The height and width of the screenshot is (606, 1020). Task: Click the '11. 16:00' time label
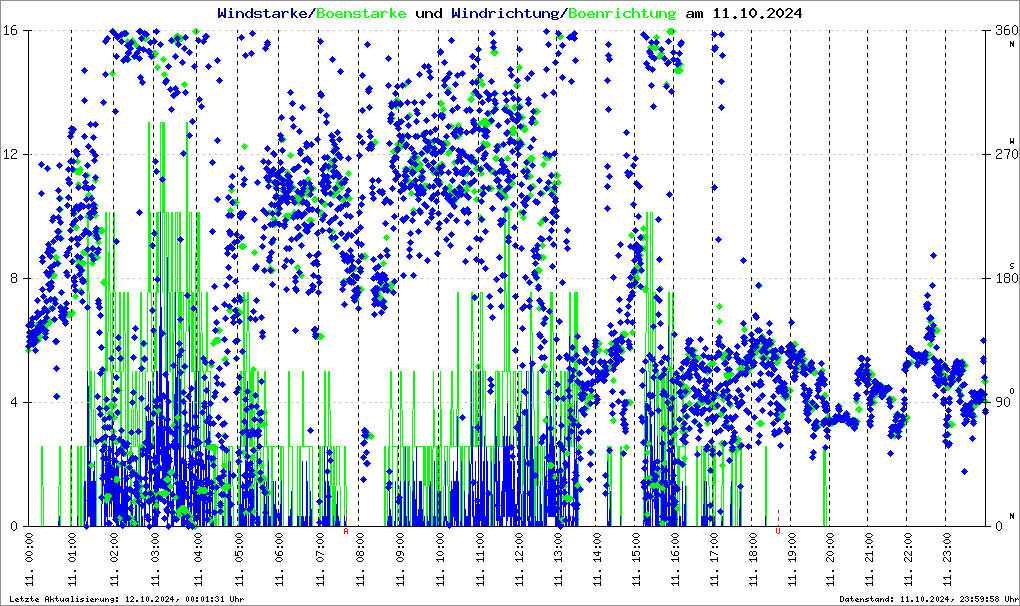(x=675, y=560)
